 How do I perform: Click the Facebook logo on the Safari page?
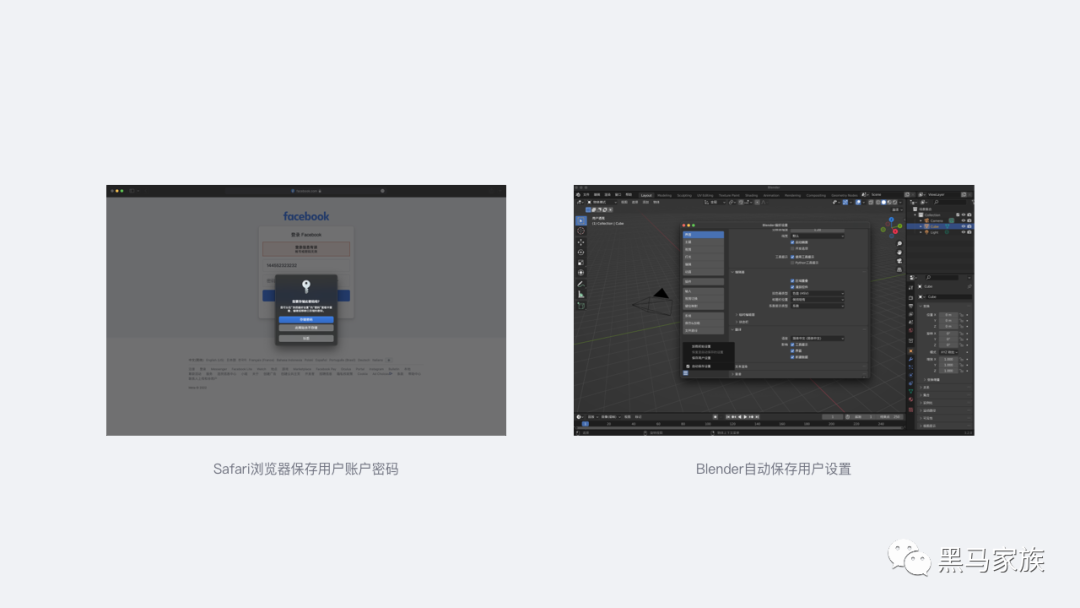307,216
